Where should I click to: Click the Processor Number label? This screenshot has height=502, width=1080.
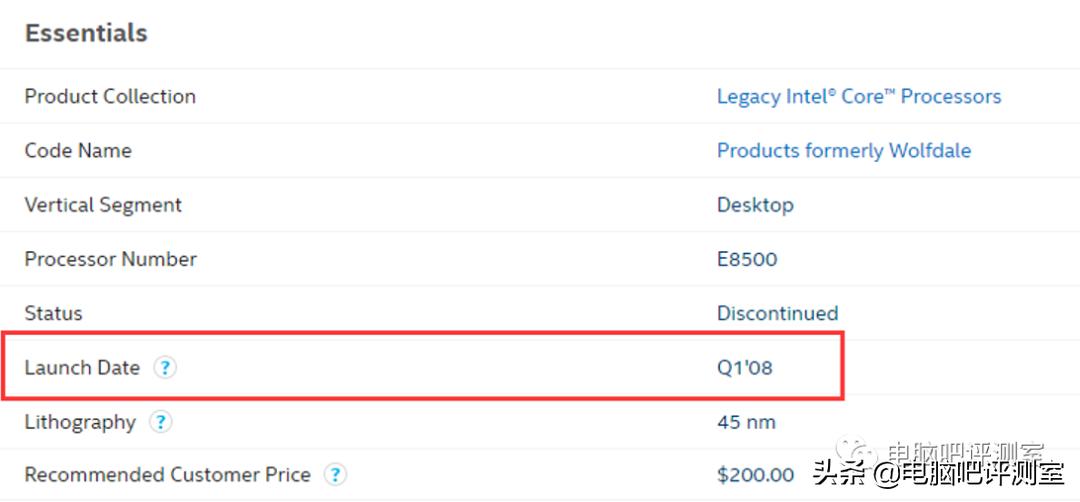tap(110, 259)
